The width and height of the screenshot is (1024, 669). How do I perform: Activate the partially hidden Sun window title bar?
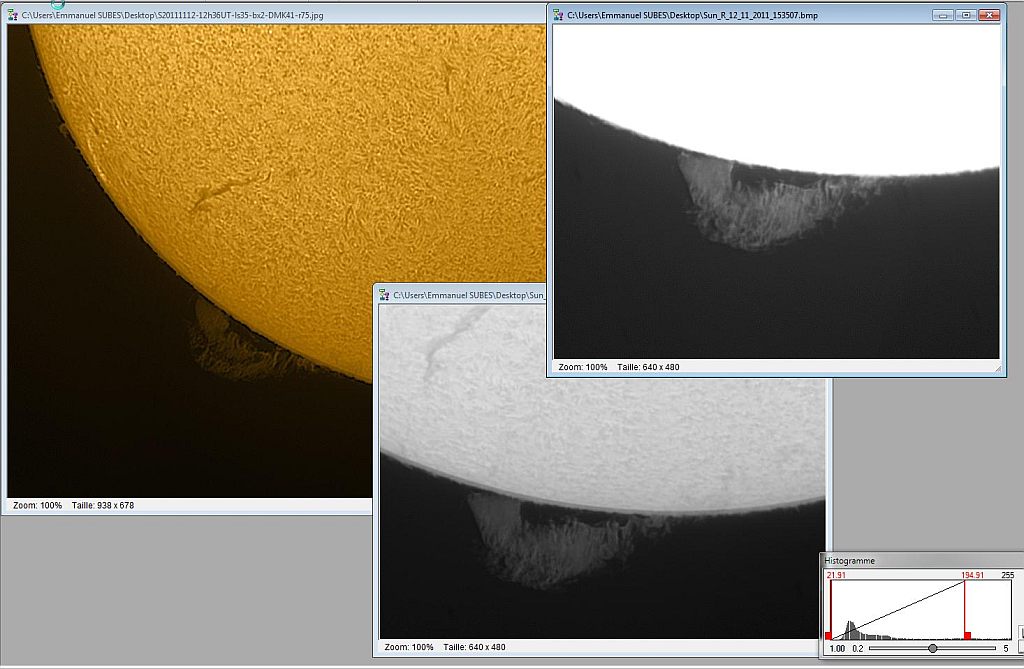pyautogui.click(x=460, y=295)
